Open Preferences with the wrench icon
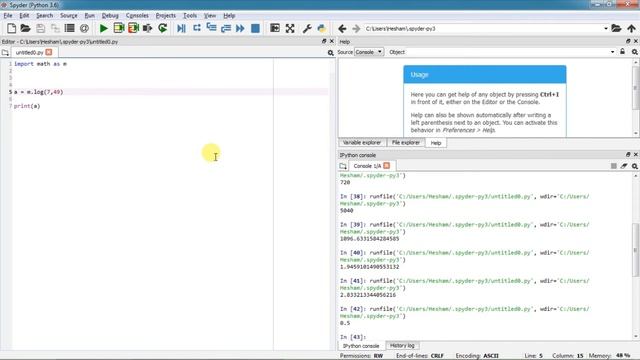Screen dimensions: 640x360 pyautogui.click(x=307, y=28)
